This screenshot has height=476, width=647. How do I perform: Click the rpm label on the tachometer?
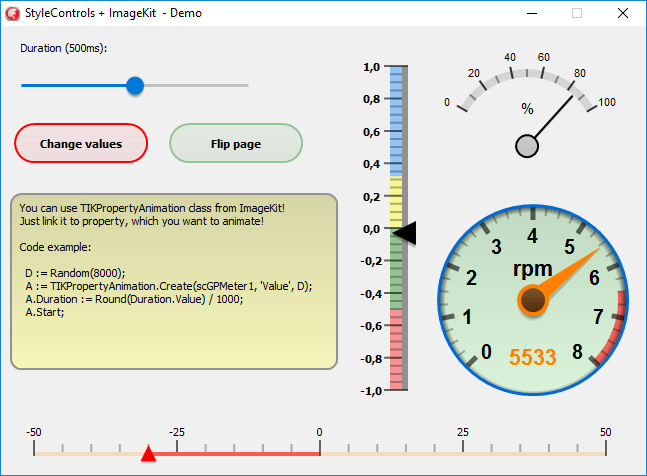tap(532, 269)
